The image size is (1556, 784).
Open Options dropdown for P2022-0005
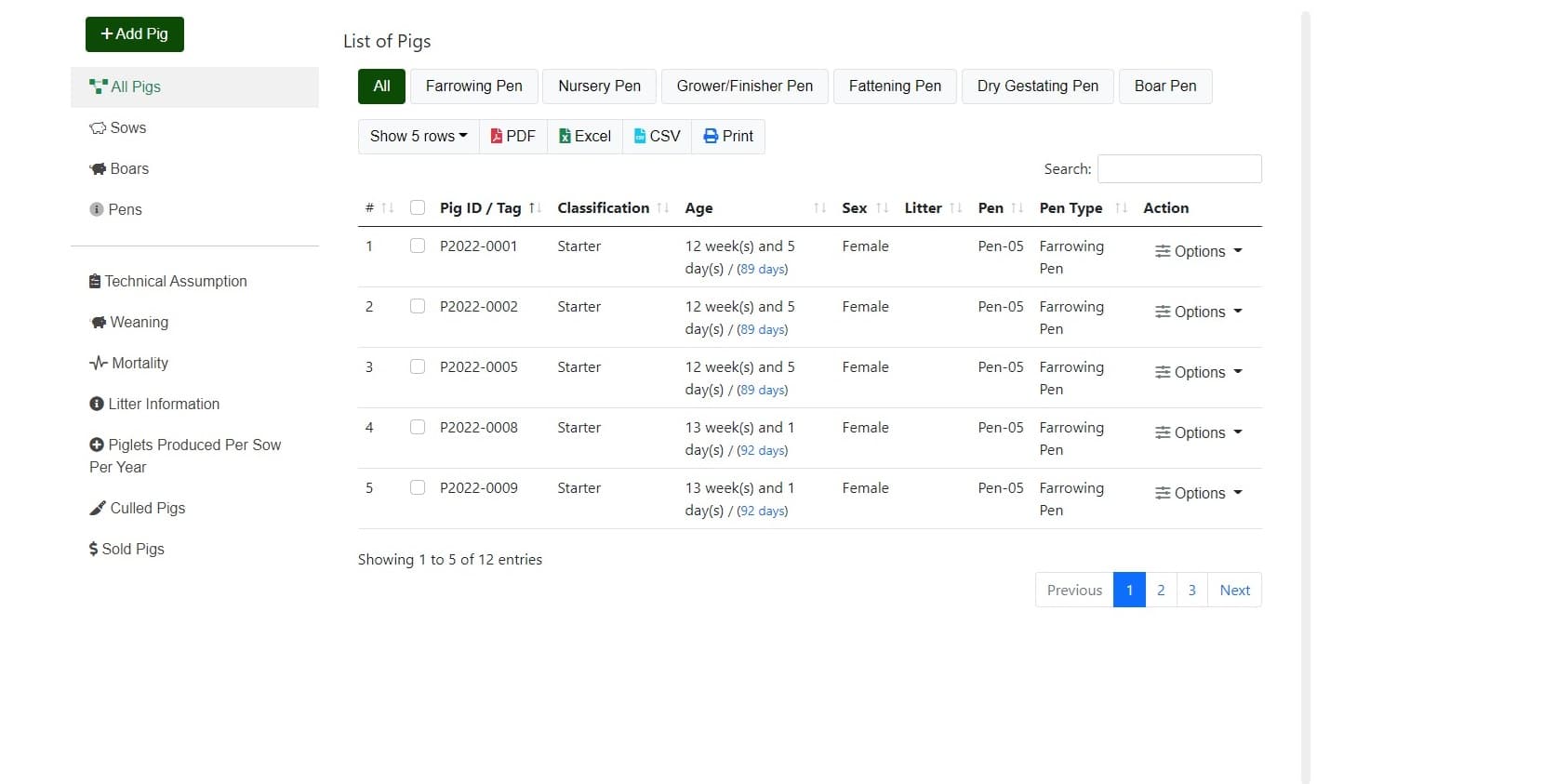pyautogui.click(x=1198, y=372)
